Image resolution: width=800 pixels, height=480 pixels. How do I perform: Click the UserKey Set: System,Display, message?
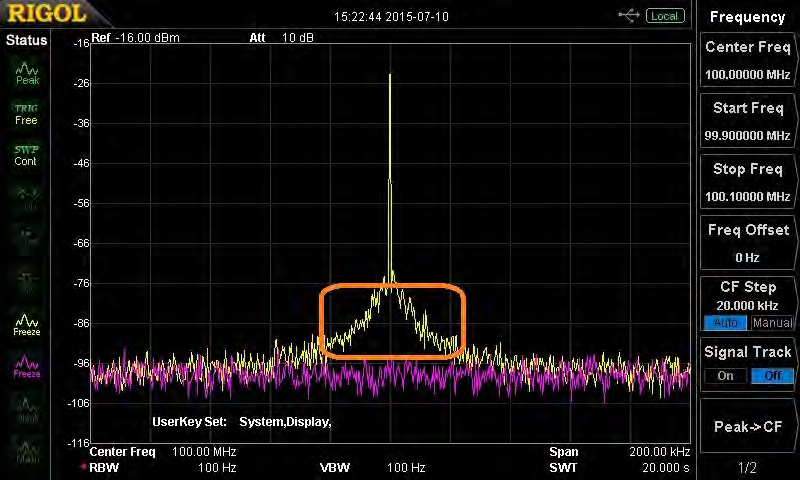242,422
